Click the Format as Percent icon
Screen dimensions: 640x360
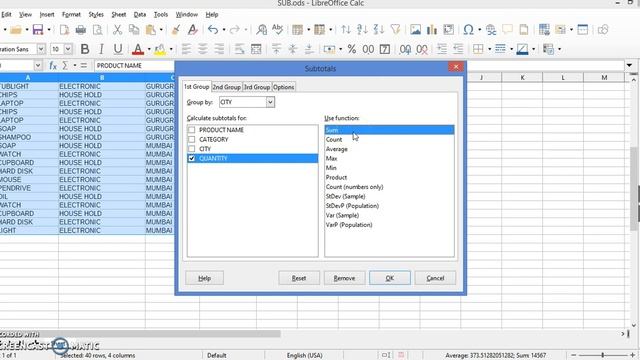tap(352, 49)
